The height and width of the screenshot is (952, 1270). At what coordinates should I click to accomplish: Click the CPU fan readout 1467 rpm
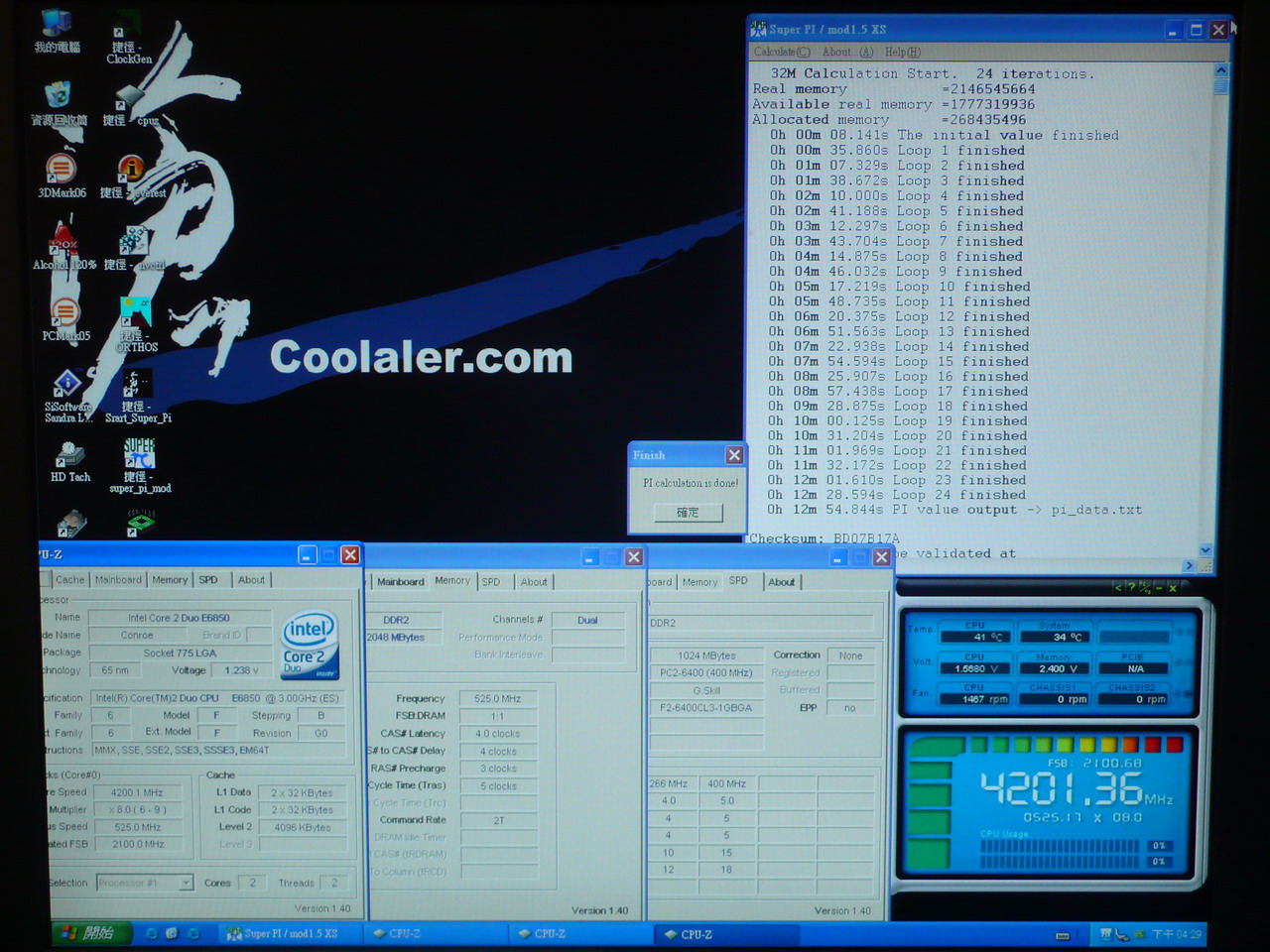974,699
